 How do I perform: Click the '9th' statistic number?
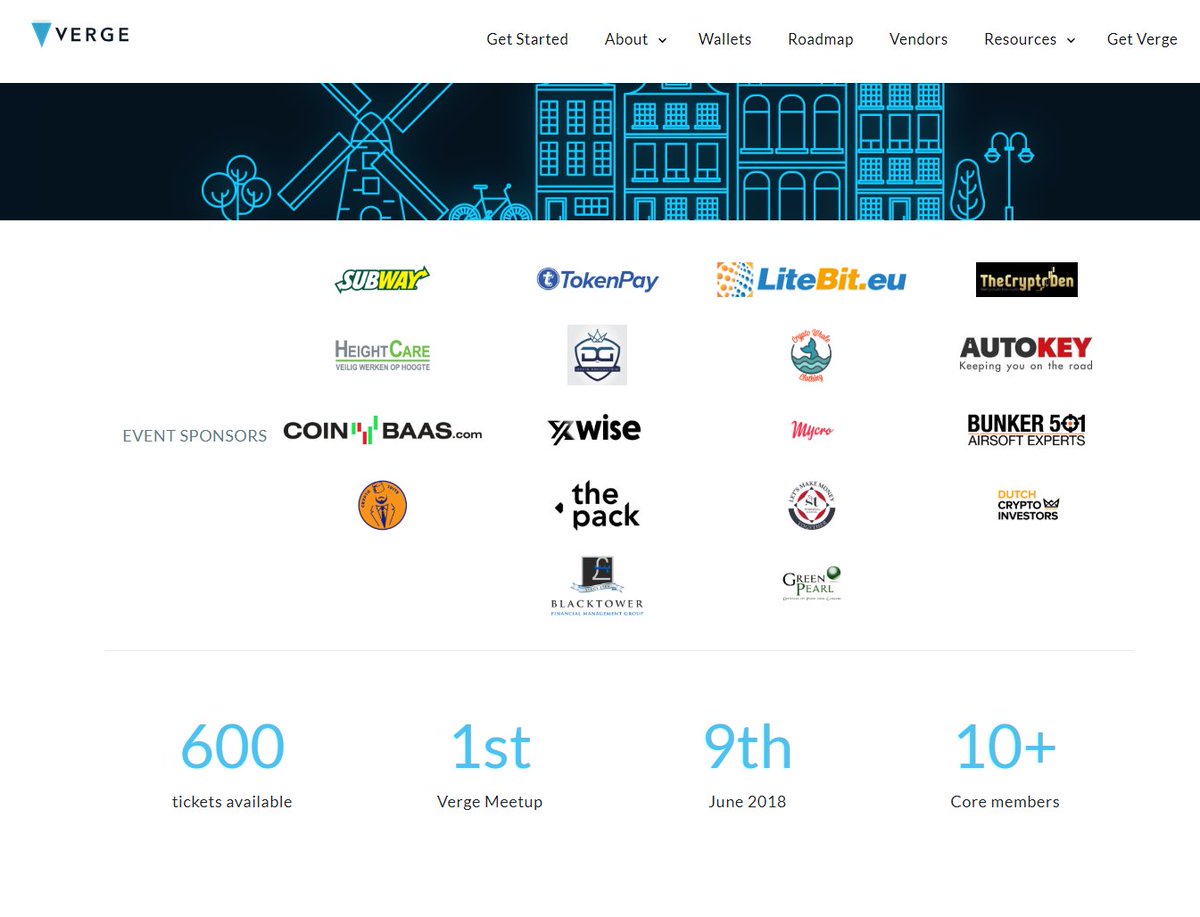(x=747, y=747)
